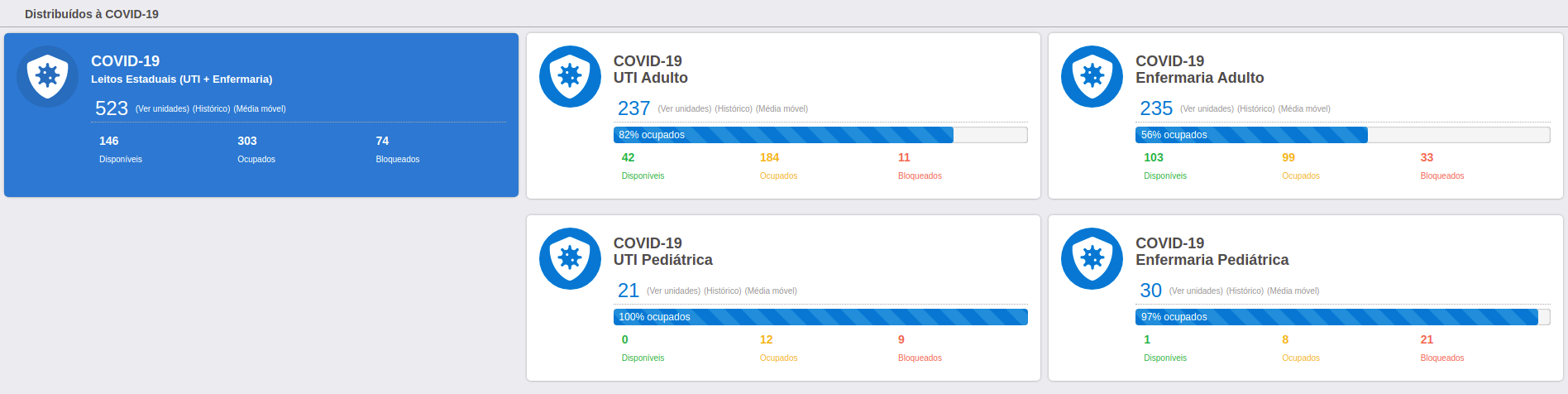Click the shield icon on Leitos Estaduais card

pyautogui.click(x=47, y=76)
